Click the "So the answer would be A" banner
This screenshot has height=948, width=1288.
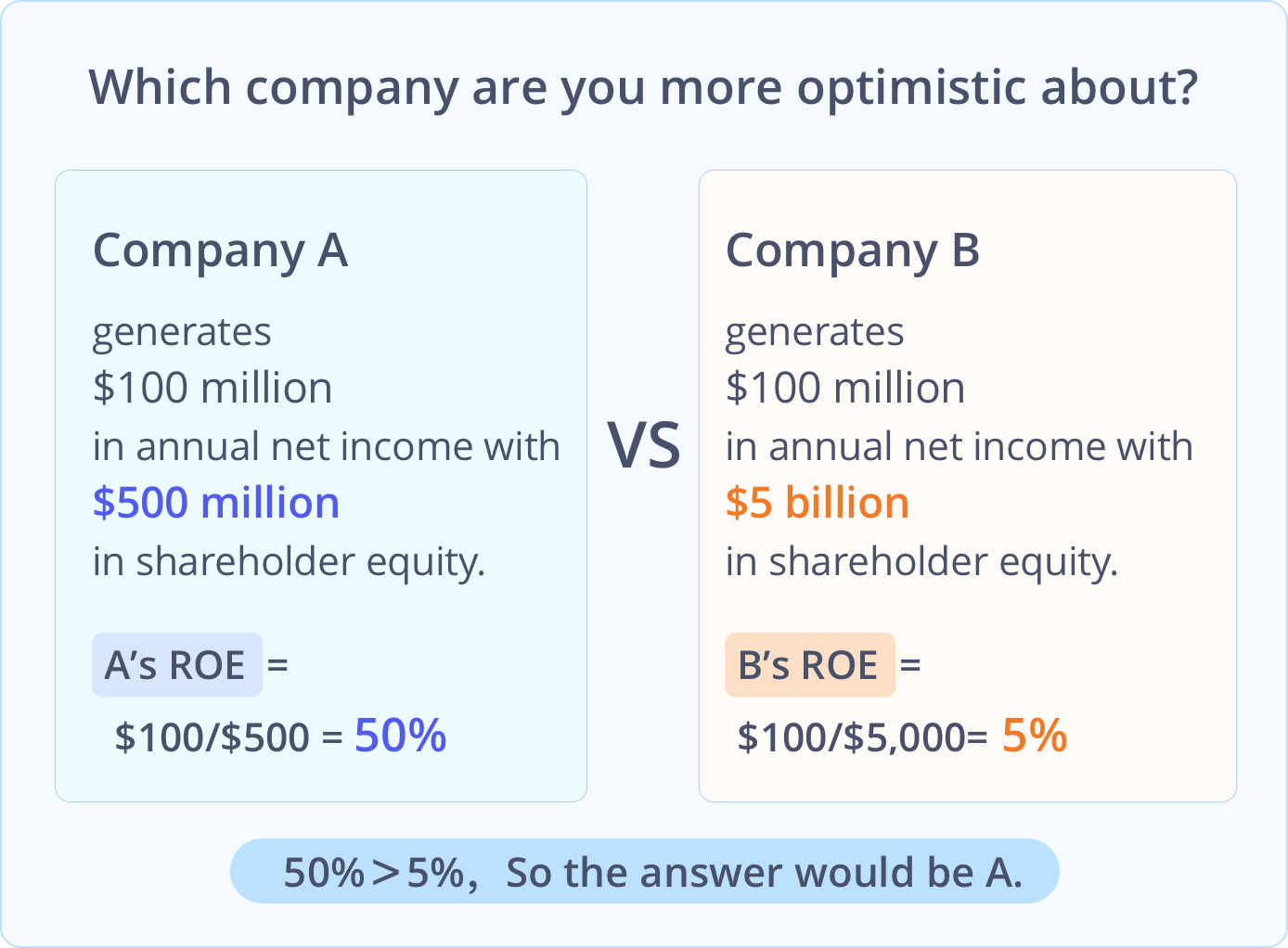(x=644, y=872)
